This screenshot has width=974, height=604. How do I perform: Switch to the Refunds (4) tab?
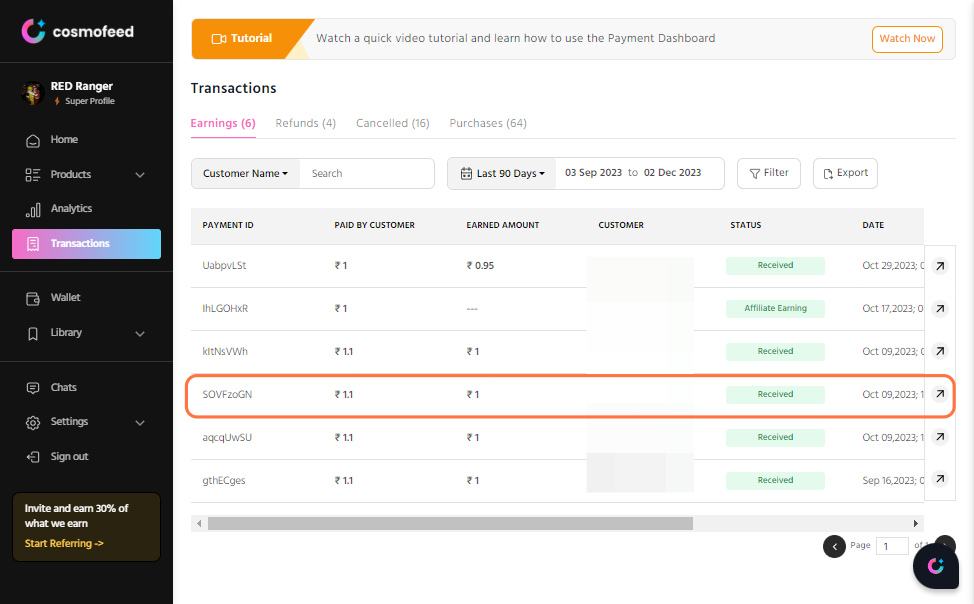(306, 123)
